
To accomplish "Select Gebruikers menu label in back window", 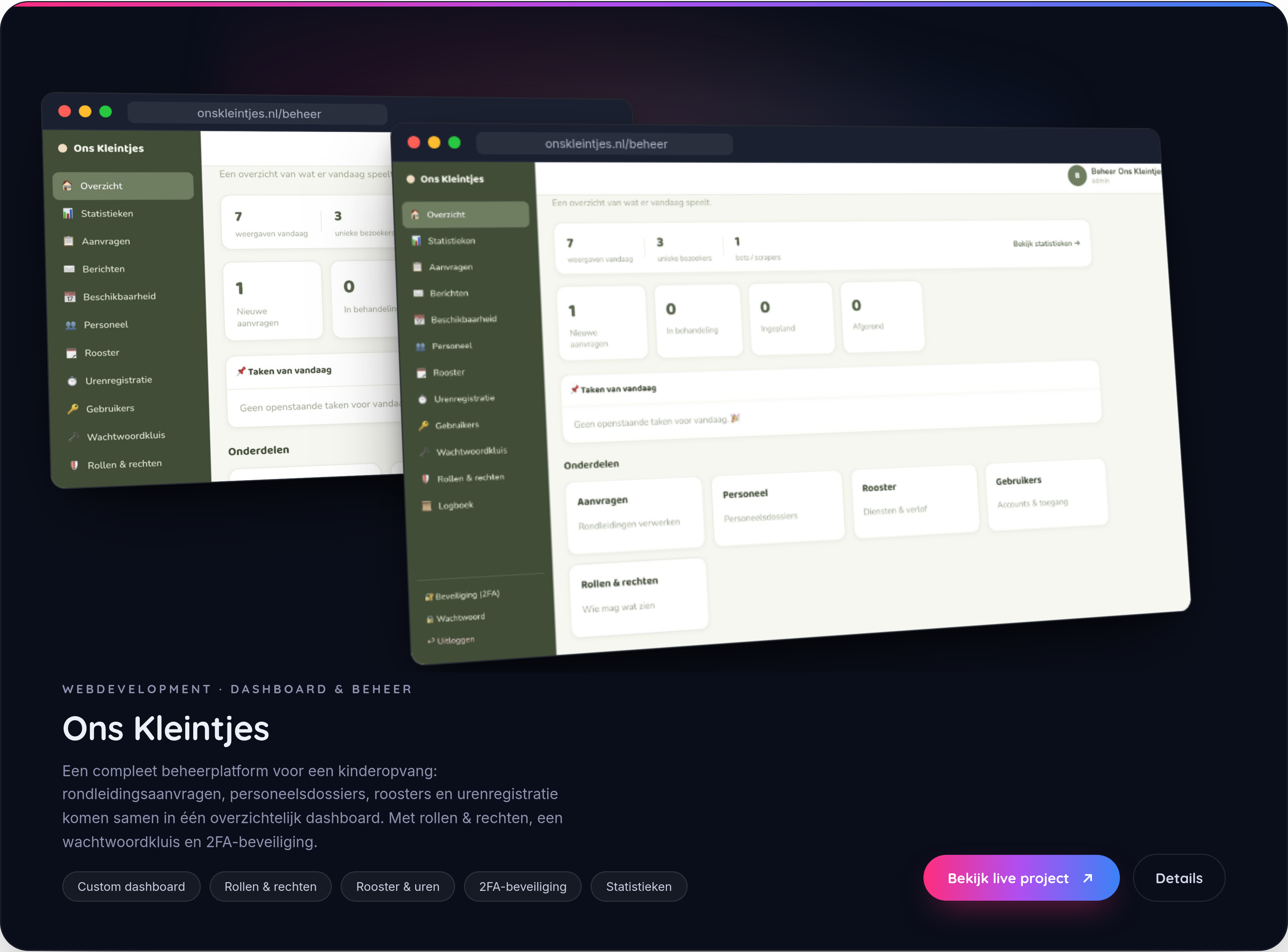I will pos(110,409).
